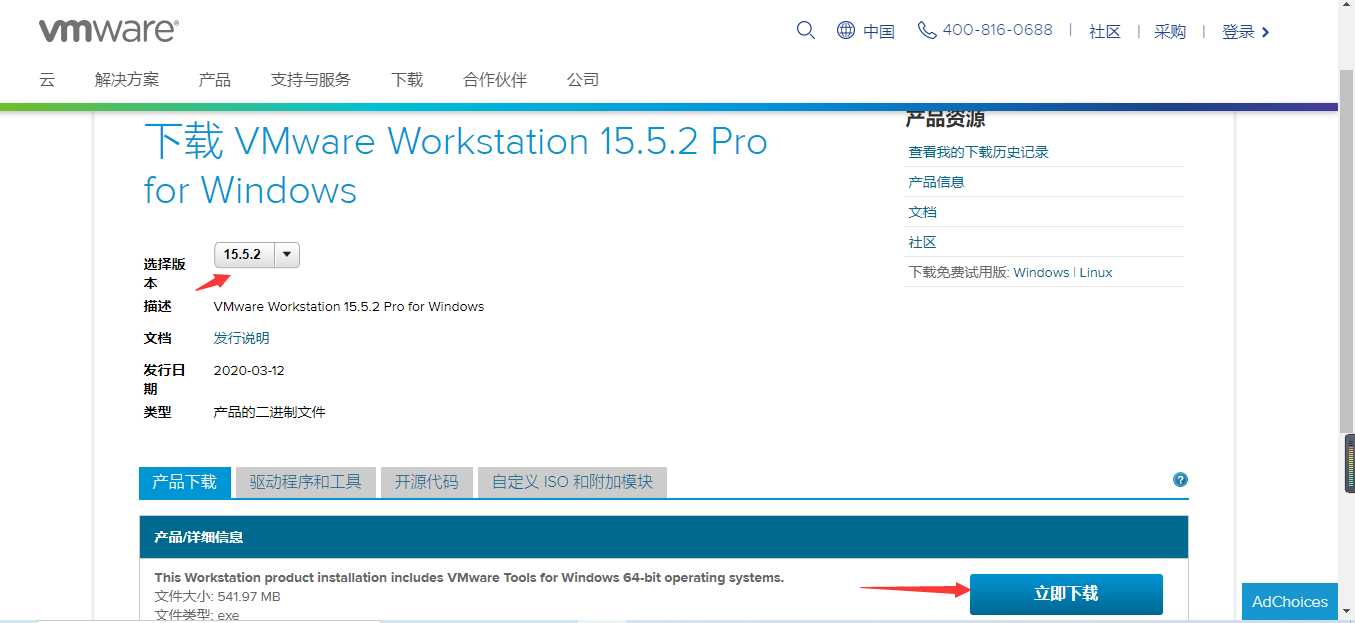Screen dimensions: 1355x623
Task: Open the 采购 link
Action: pyautogui.click(x=1170, y=32)
